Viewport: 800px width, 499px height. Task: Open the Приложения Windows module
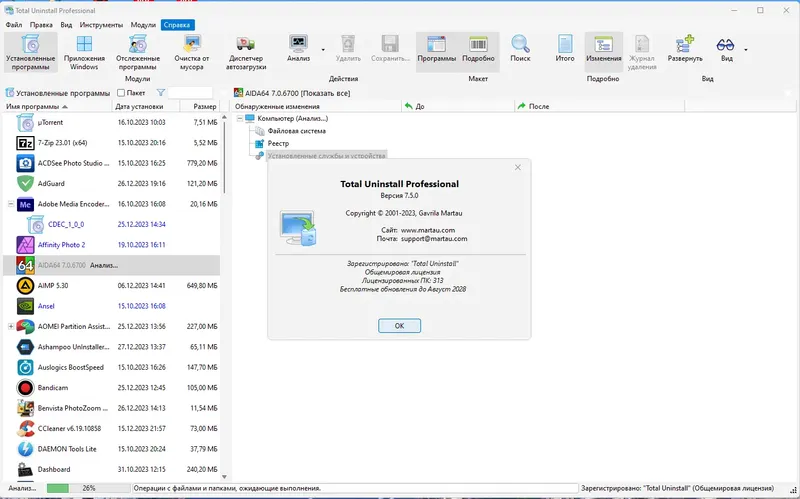[x=84, y=53]
